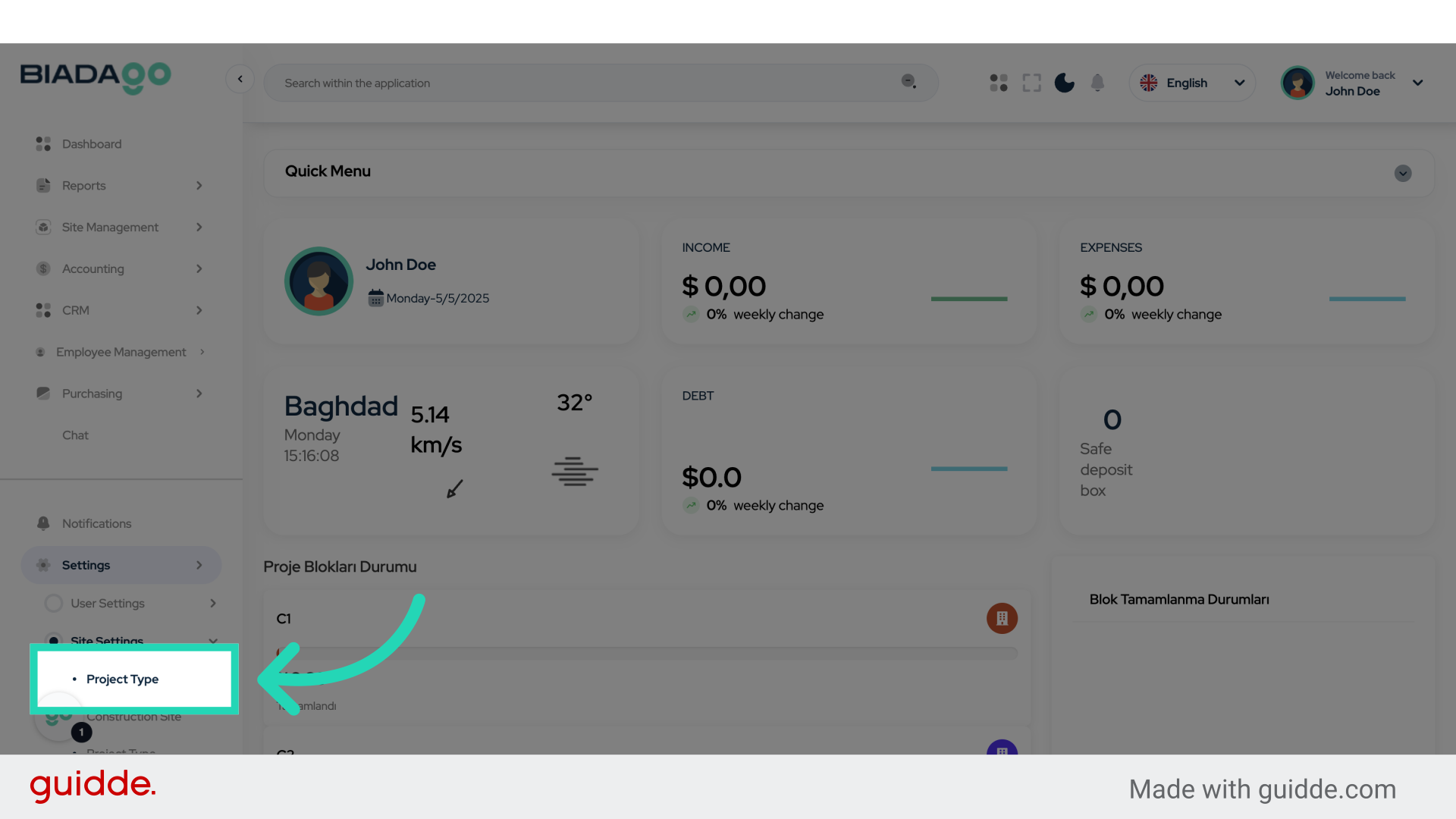1456x819 pixels.
Task: Select the User Settings radio circle
Action: pyautogui.click(x=53, y=604)
